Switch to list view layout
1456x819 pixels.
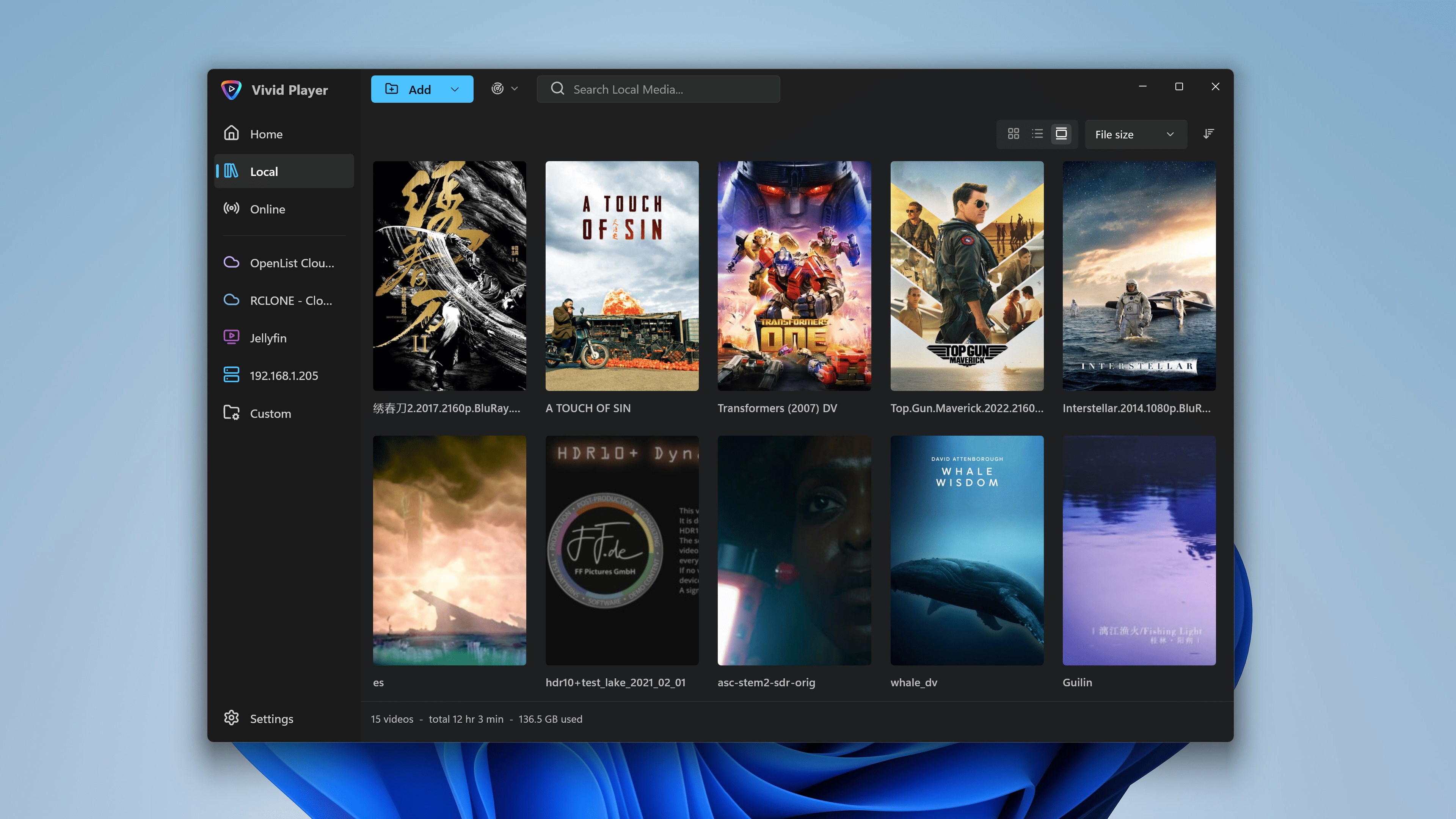coord(1037,134)
